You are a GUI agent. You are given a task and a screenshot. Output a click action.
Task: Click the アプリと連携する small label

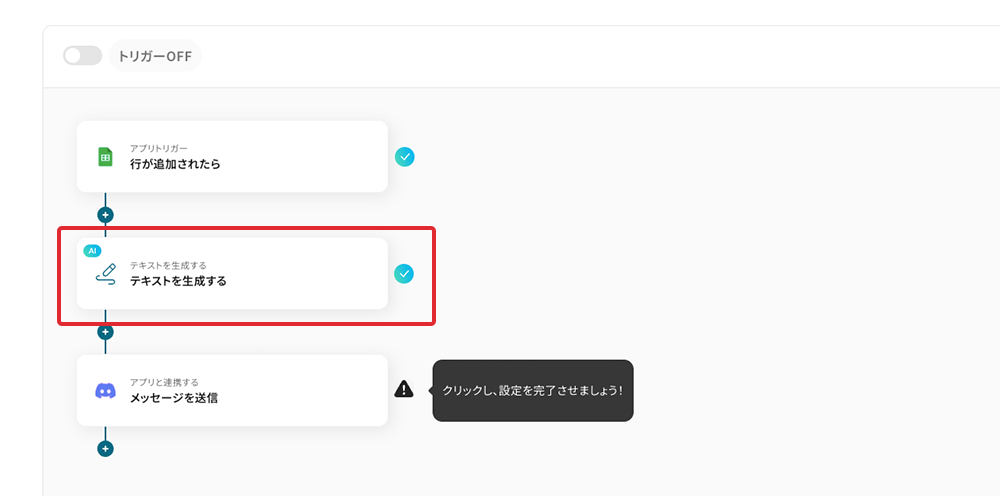[x=163, y=382]
